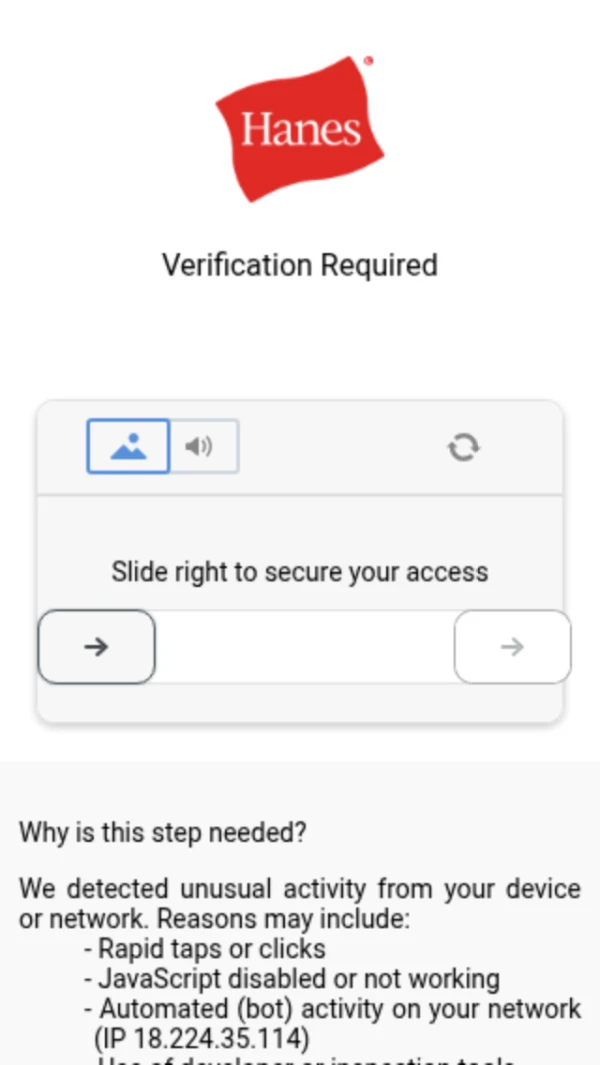Viewport: 600px width, 1065px height.
Task: Switch to the audio challenge option
Action: coord(204,446)
